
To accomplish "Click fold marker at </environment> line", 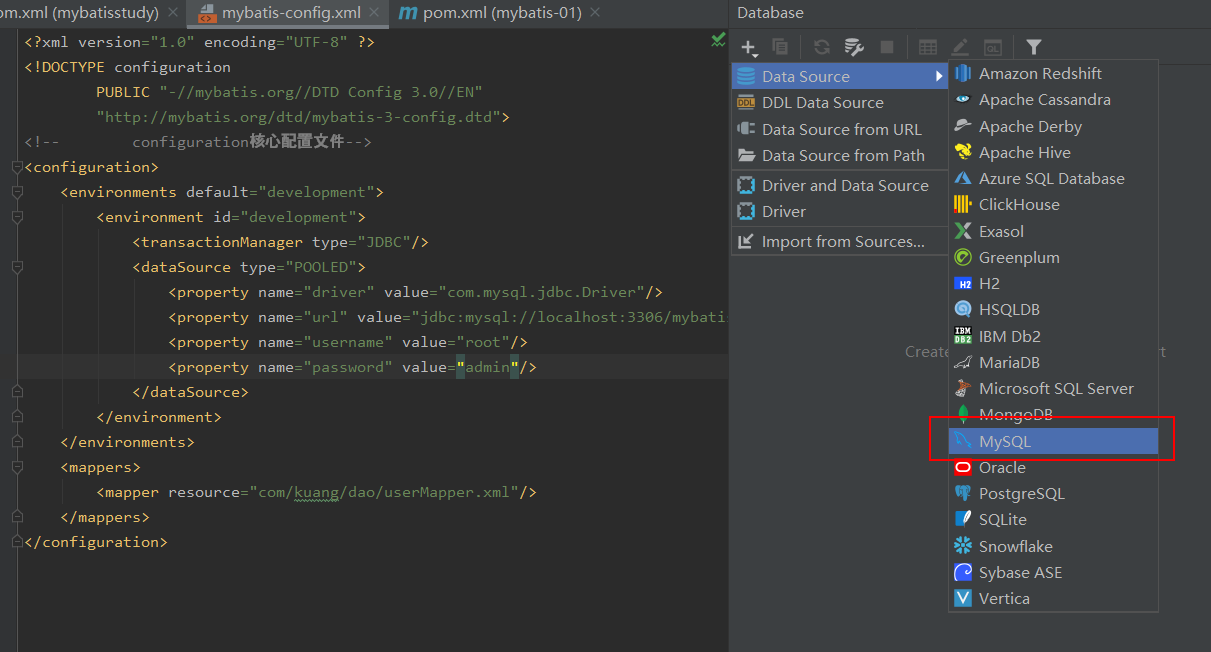I will (x=17, y=417).
